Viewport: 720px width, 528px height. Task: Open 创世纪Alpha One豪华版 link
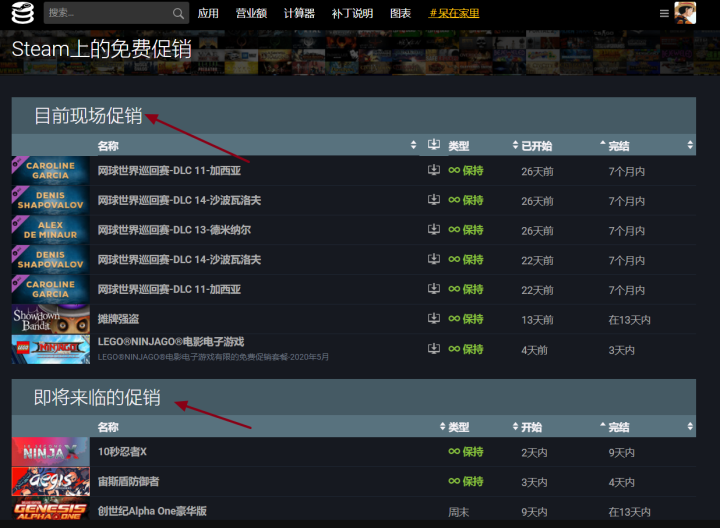[x=152, y=511]
